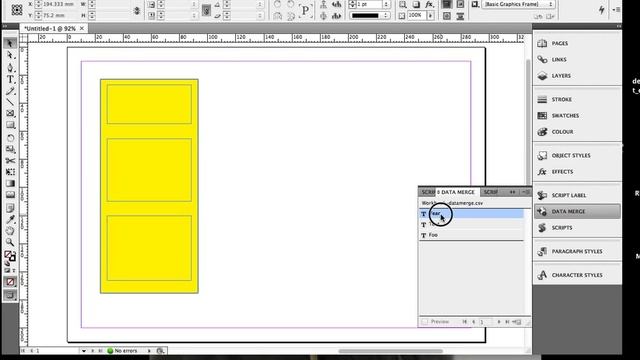Select the Rectangle tool
640x360 pixels.
[x=10, y=125]
